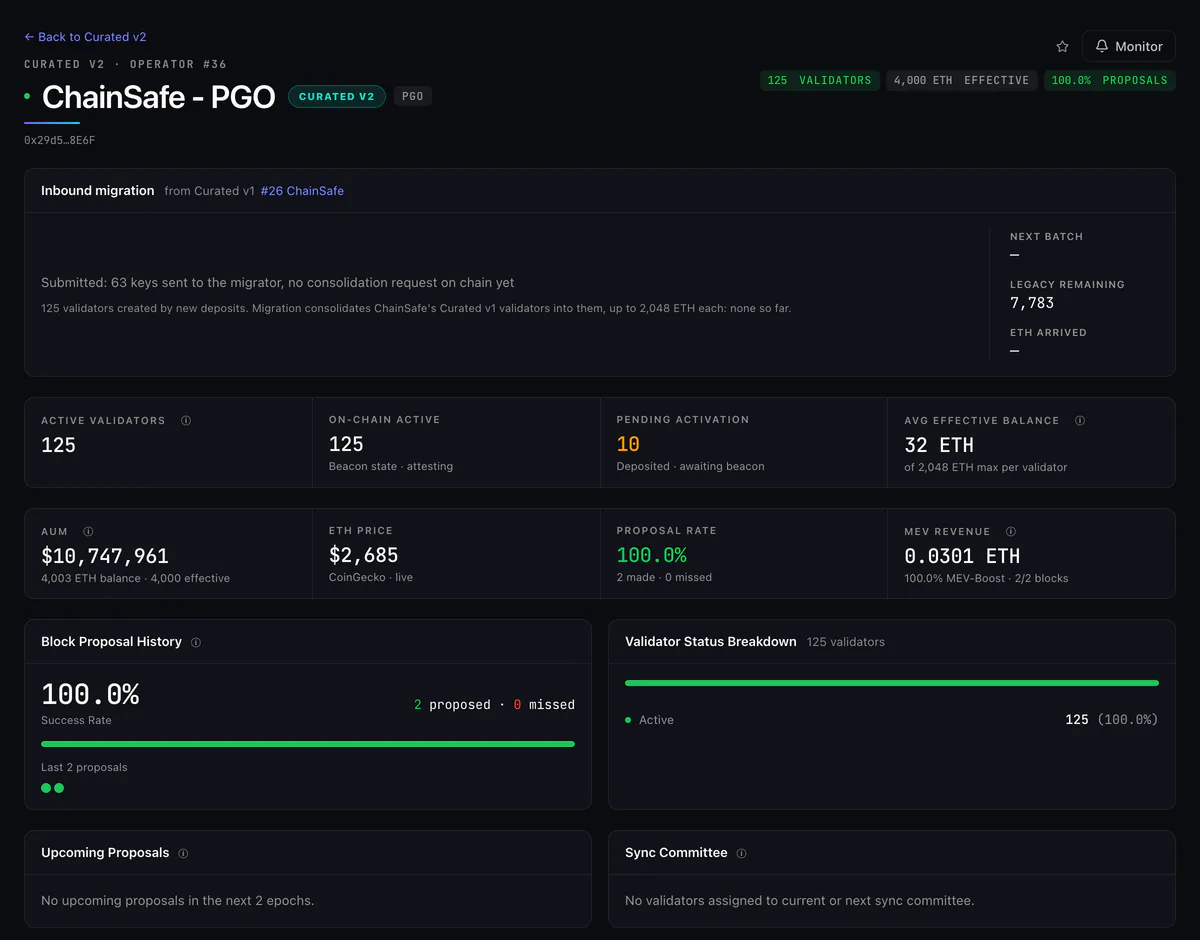The image size is (1200, 940).
Task: Click the star favorite icon
Action: pyautogui.click(x=1062, y=46)
